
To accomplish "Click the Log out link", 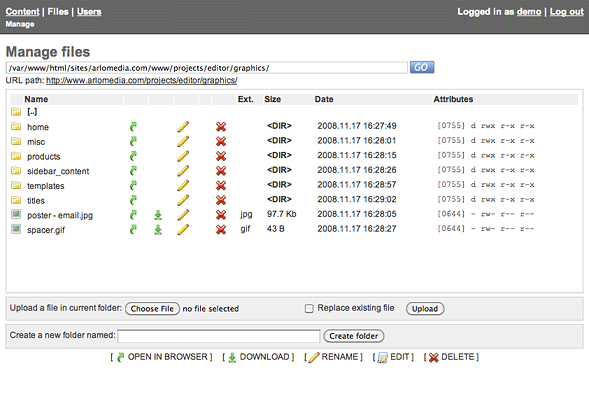I will (x=566, y=12).
